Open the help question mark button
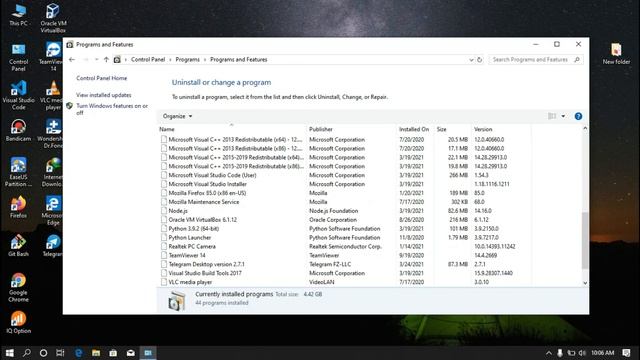Viewport: 640px width, 360px height. coord(578,116)
